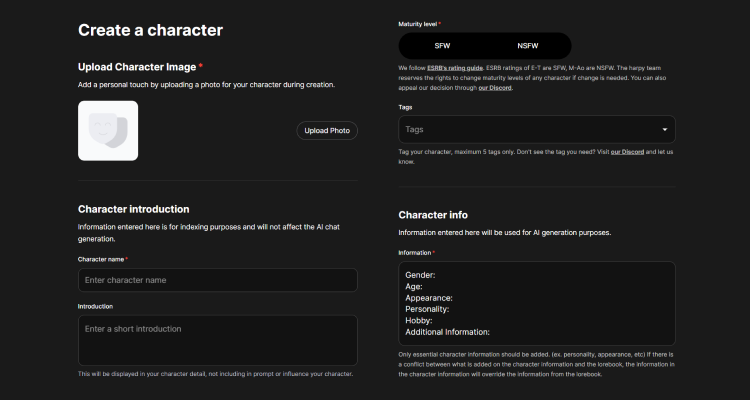
Task: Open the Tags combo box field
Action: 537,129
